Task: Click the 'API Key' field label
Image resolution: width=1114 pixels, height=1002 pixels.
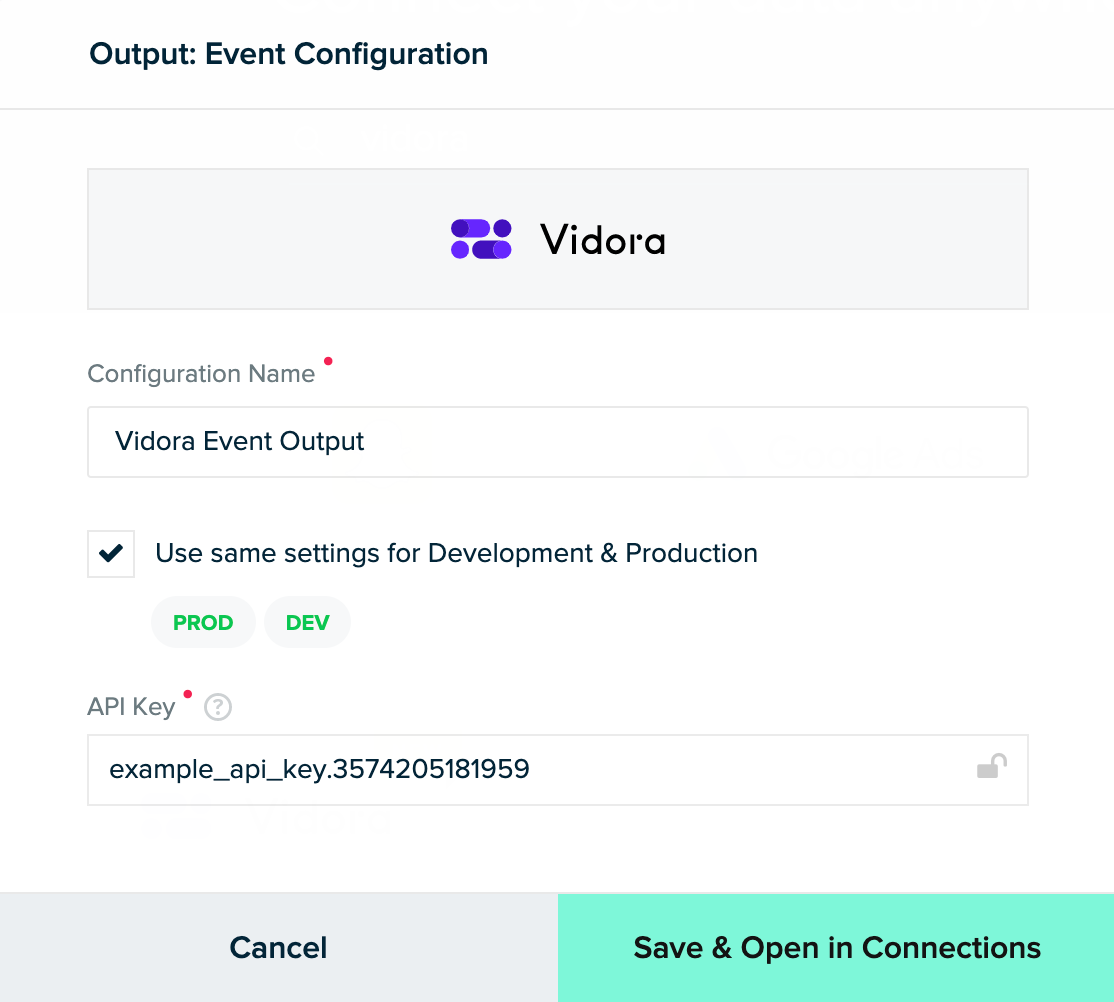Action: coord(131,706)
